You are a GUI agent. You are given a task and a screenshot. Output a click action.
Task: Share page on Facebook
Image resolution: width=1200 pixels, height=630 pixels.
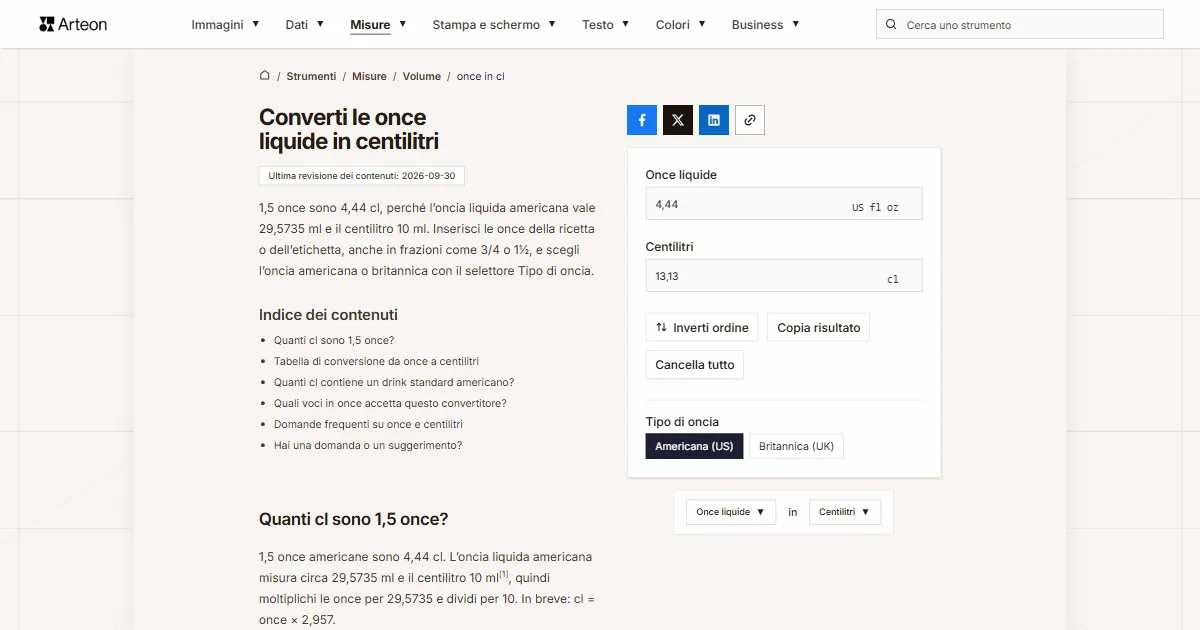tap(642, 120)
